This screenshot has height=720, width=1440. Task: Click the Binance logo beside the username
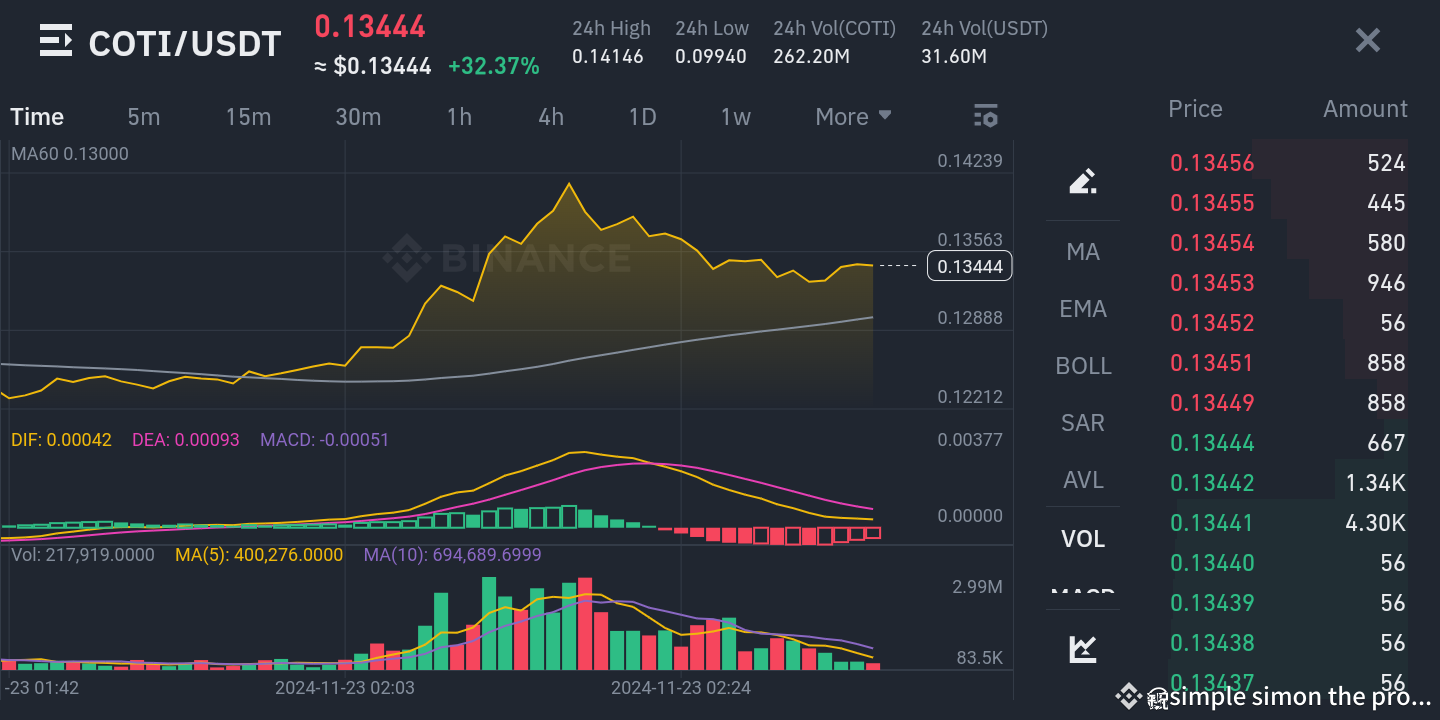tap(1128, 696)
